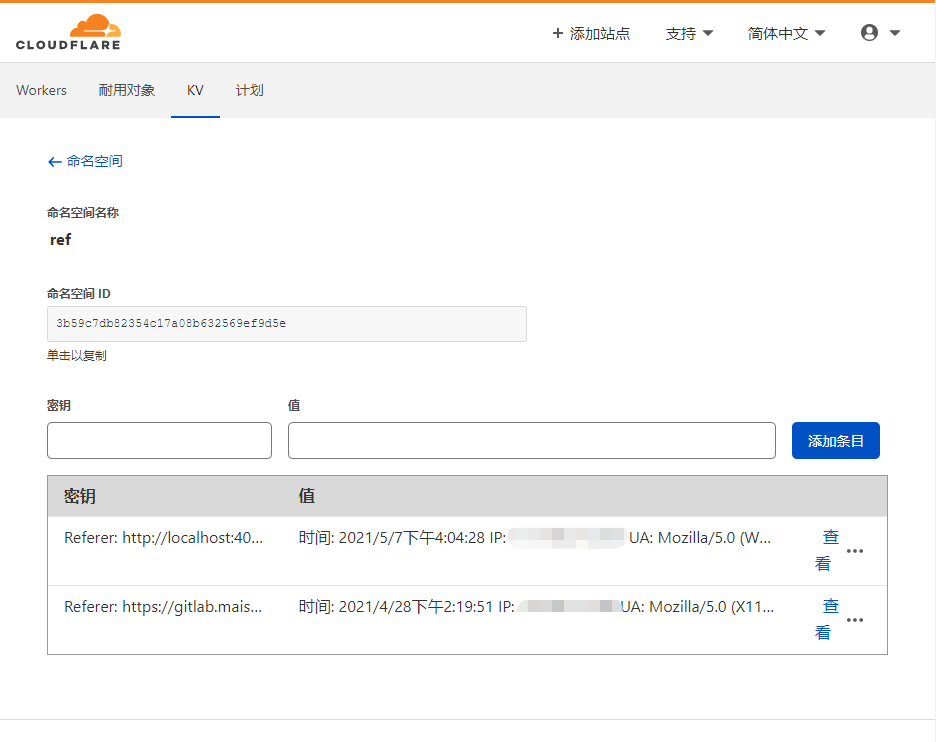Screen dimensions: 936x742
Task: Go back via 命名空间 link
Action: point(94,161)
